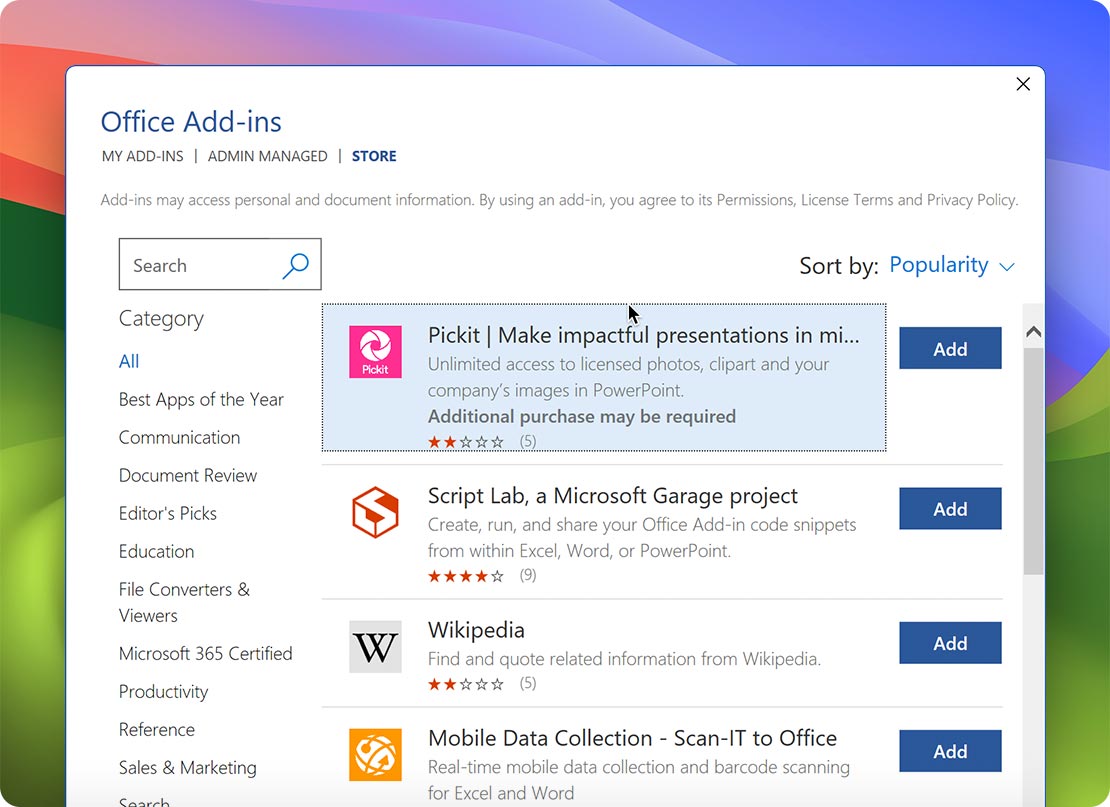Image resolution: width=1110 pixels, height=807 pixels.
Task: Add the Wikipedia add-in
Action: coord(949,643)
